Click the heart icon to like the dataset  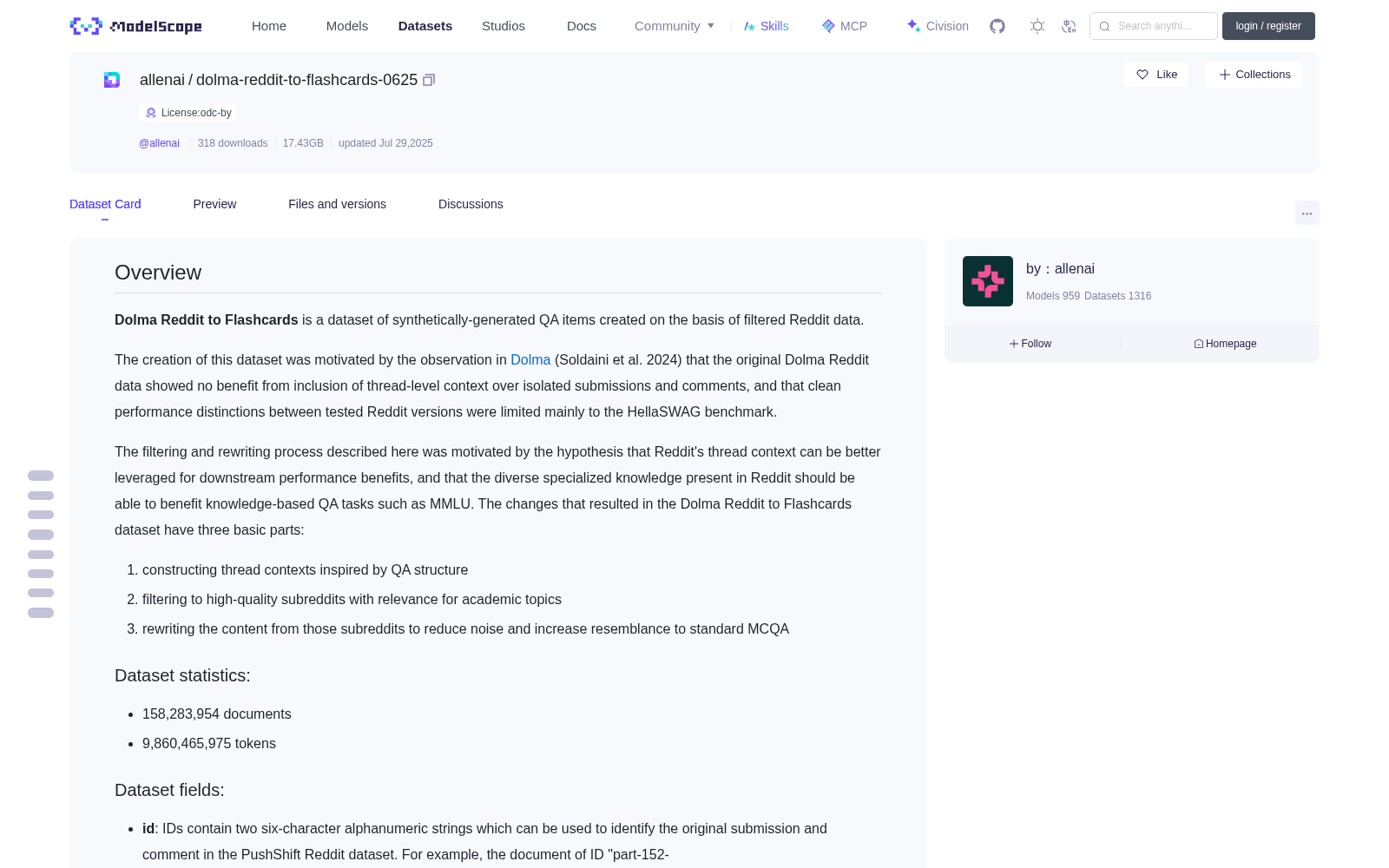(1142, 75)
